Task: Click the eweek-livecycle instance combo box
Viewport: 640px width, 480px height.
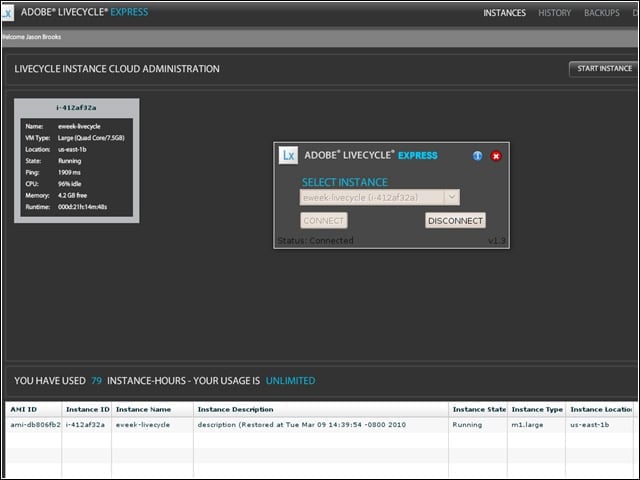Action: pyautogui.click(x=380, y=197)
